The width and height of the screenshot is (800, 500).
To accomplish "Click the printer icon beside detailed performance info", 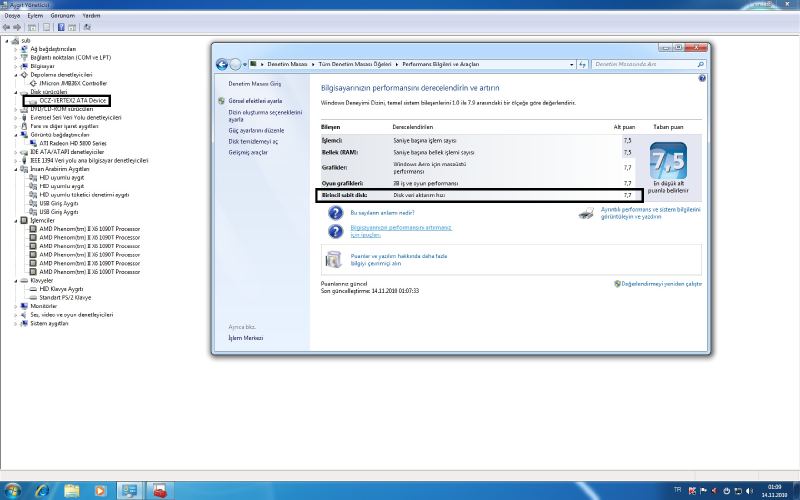I will [586, 213].
